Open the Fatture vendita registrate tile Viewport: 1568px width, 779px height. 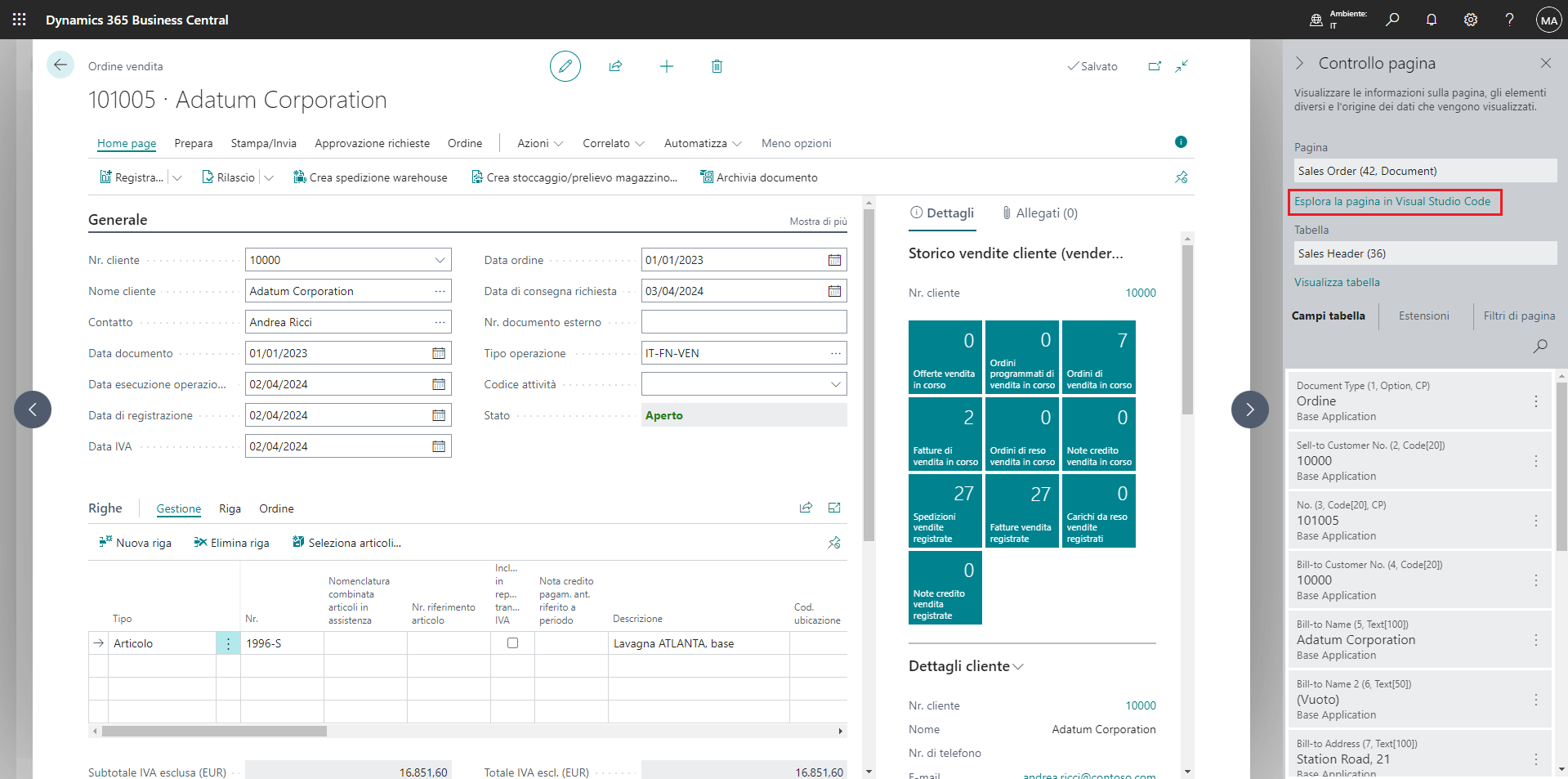pos(1022,511)
